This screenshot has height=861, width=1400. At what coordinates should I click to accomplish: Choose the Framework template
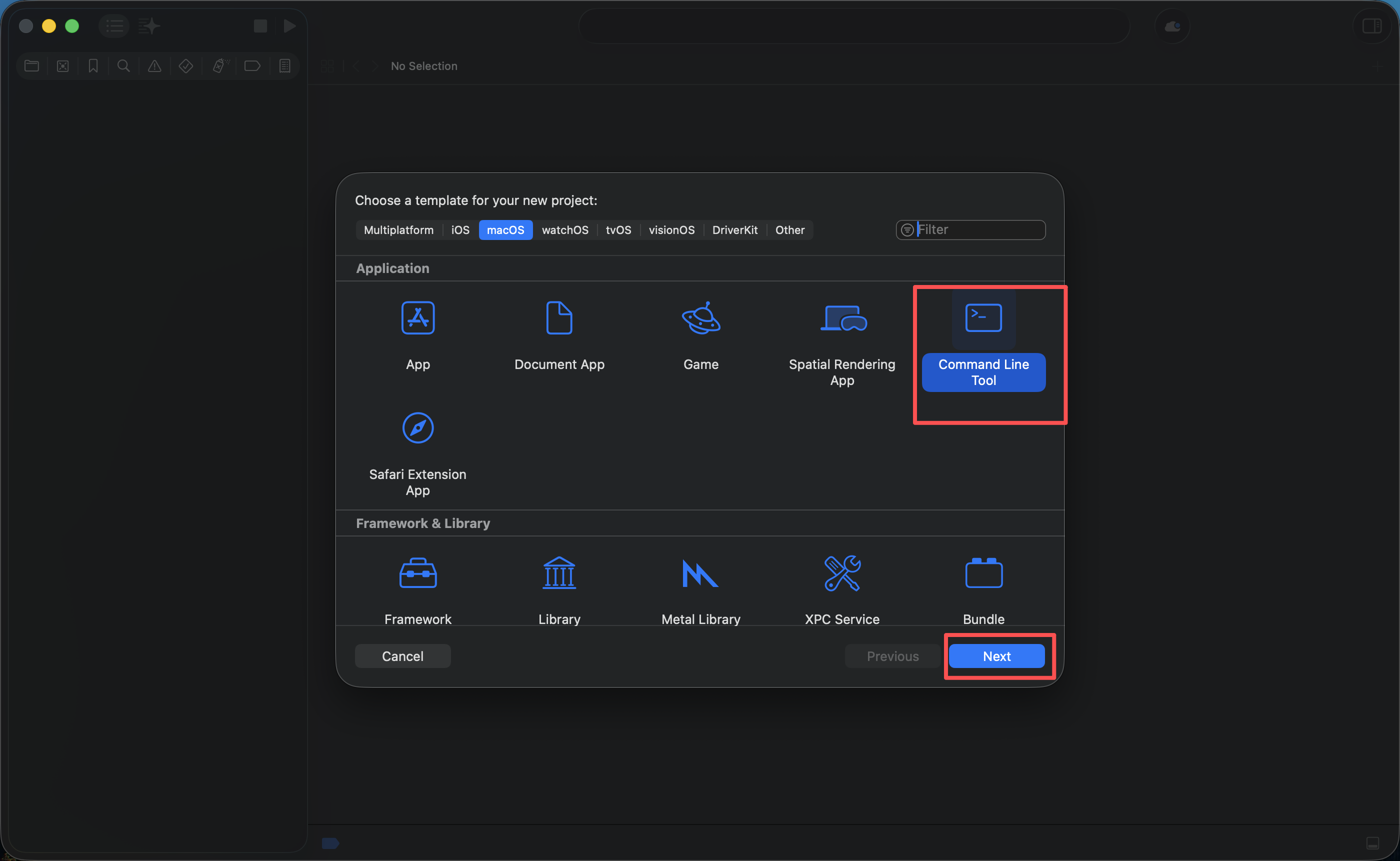tap(418, 574)
